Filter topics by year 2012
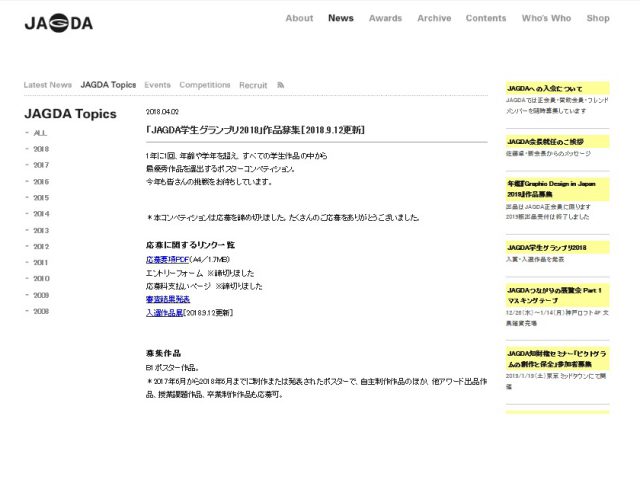 coord(41,247)
